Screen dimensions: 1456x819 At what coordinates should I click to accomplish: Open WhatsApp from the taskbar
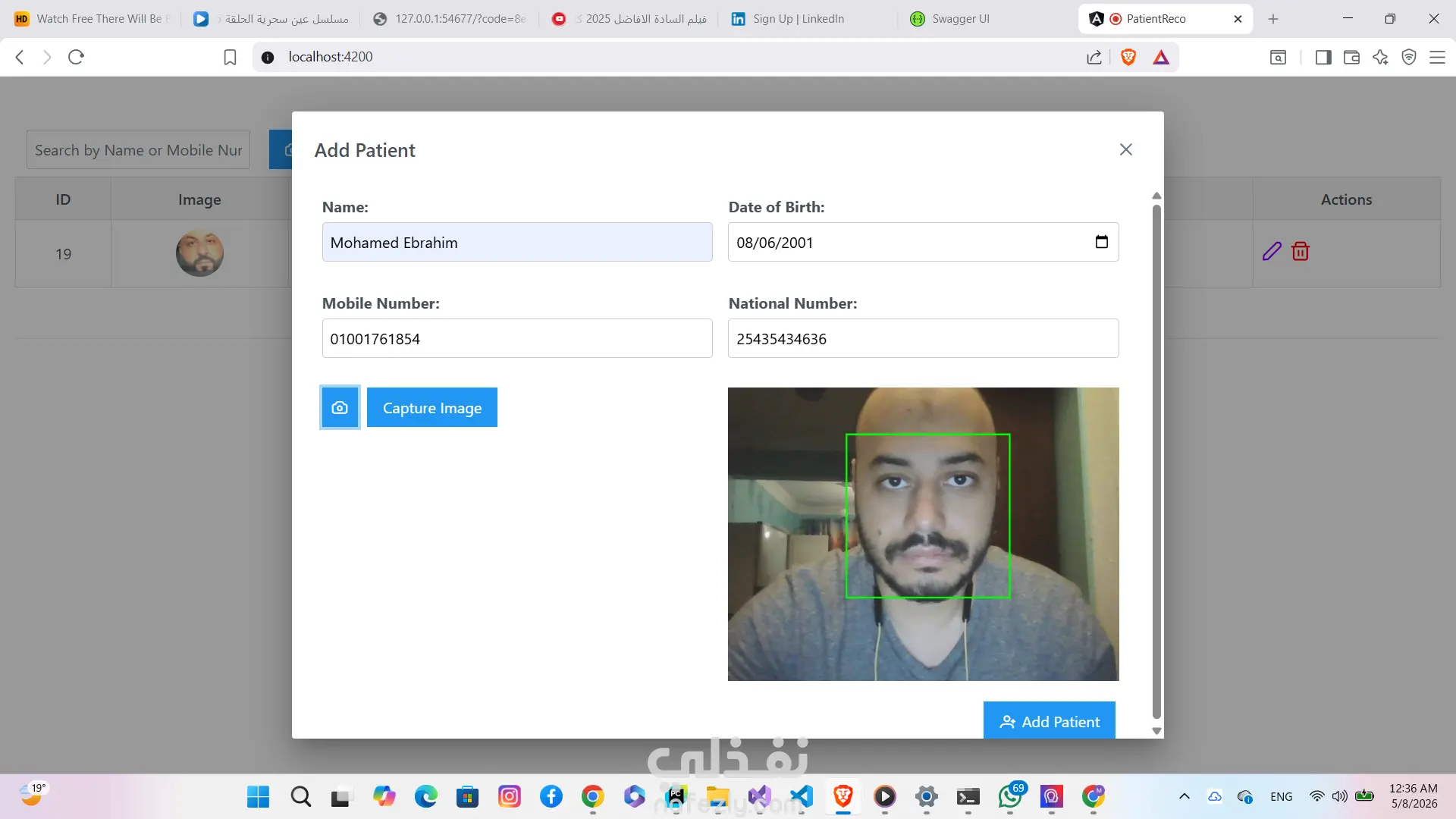1010,796
